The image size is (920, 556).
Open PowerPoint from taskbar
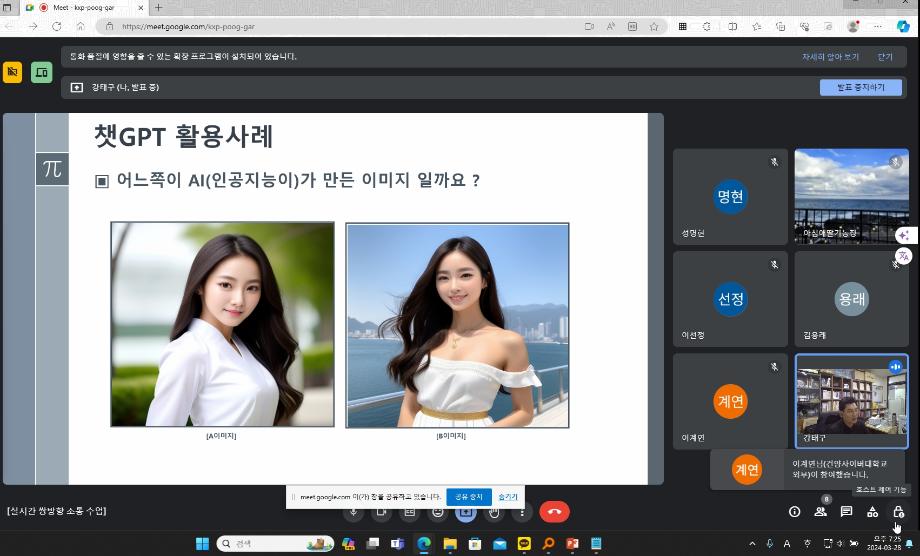(x=573, y=544)
